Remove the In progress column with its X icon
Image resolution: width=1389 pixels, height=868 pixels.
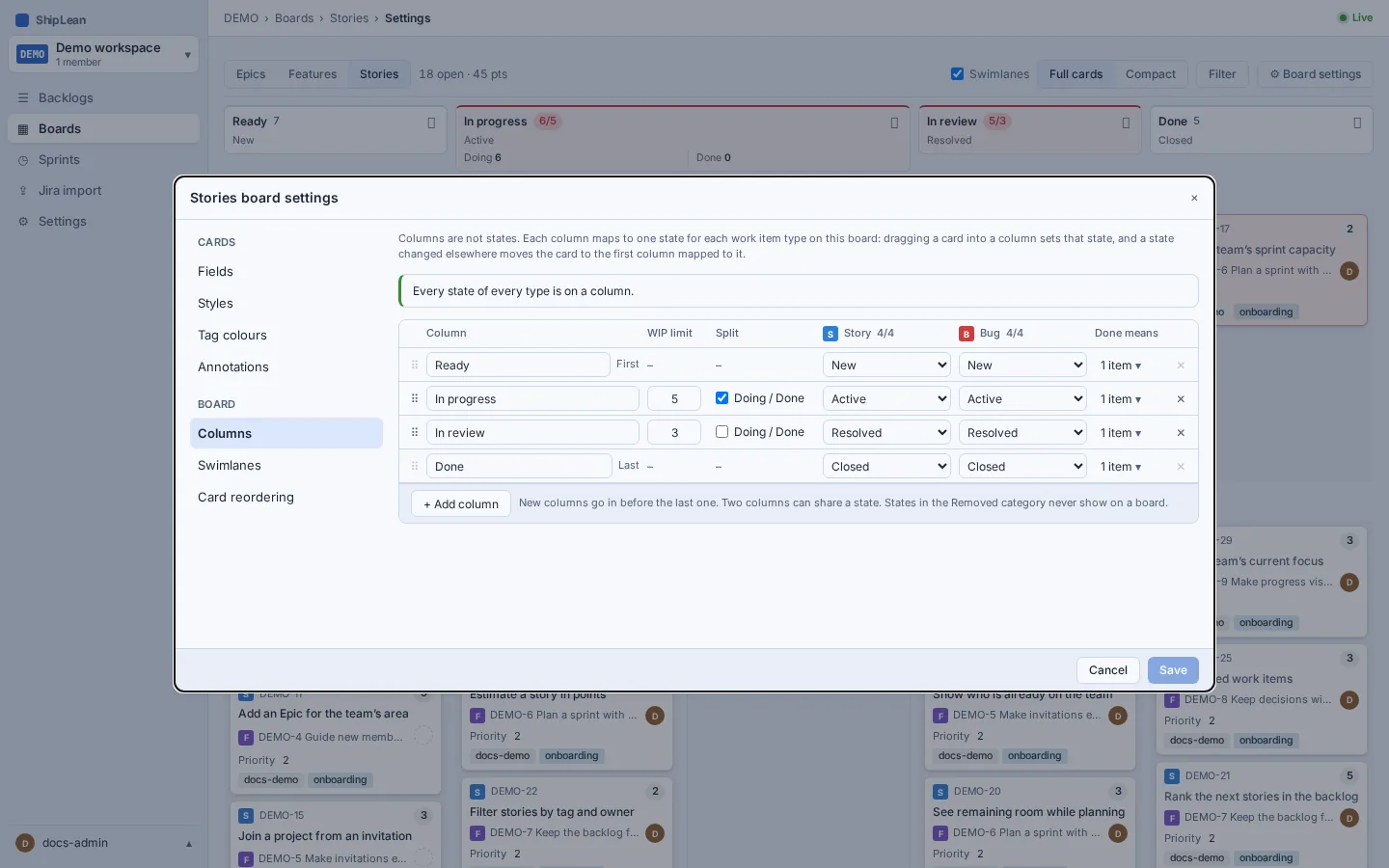pos(1181,399)
